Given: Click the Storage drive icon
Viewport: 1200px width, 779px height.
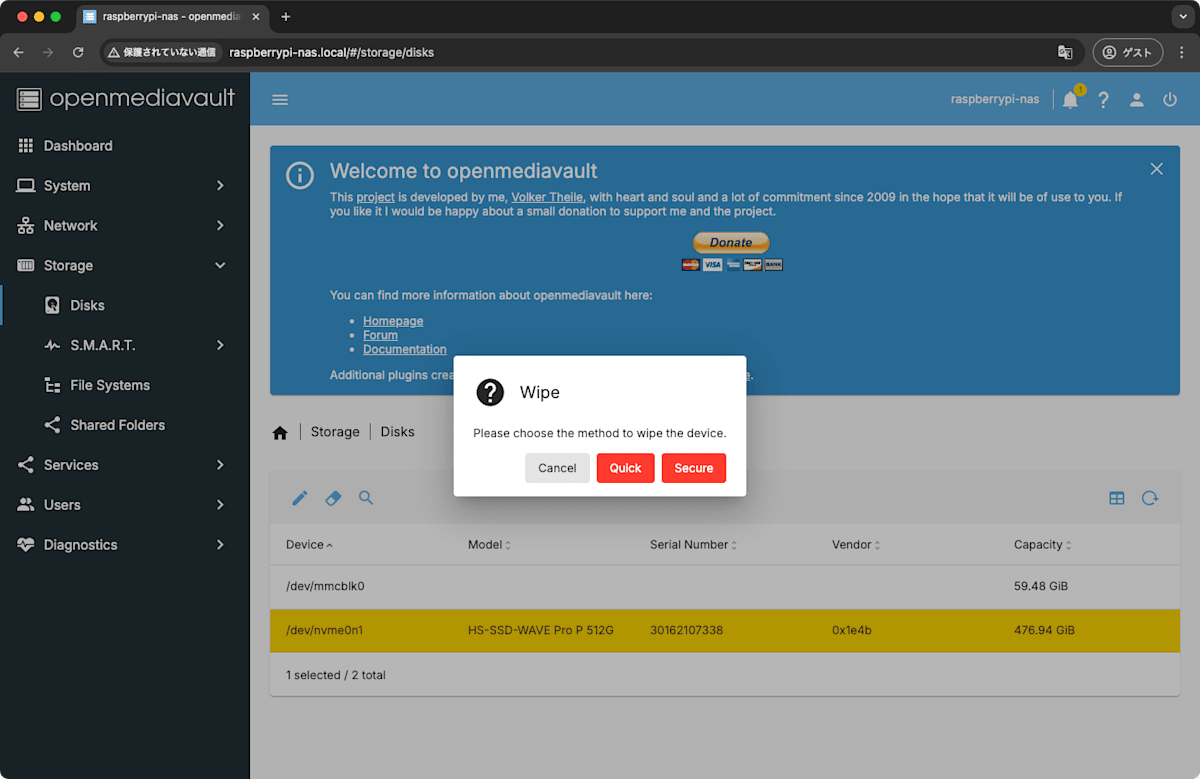Looking at the screenshot, I should pos(26,266).
